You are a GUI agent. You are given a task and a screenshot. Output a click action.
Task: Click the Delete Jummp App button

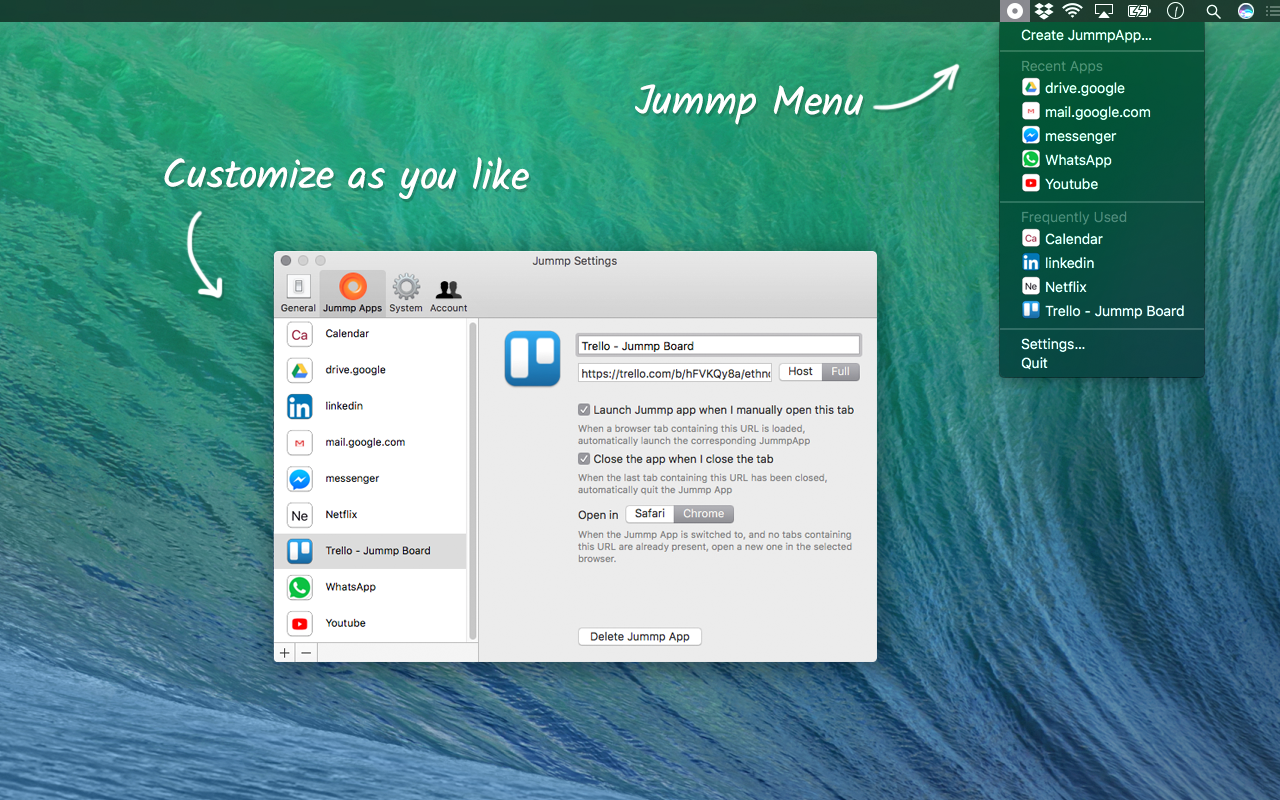pos(640,637)
